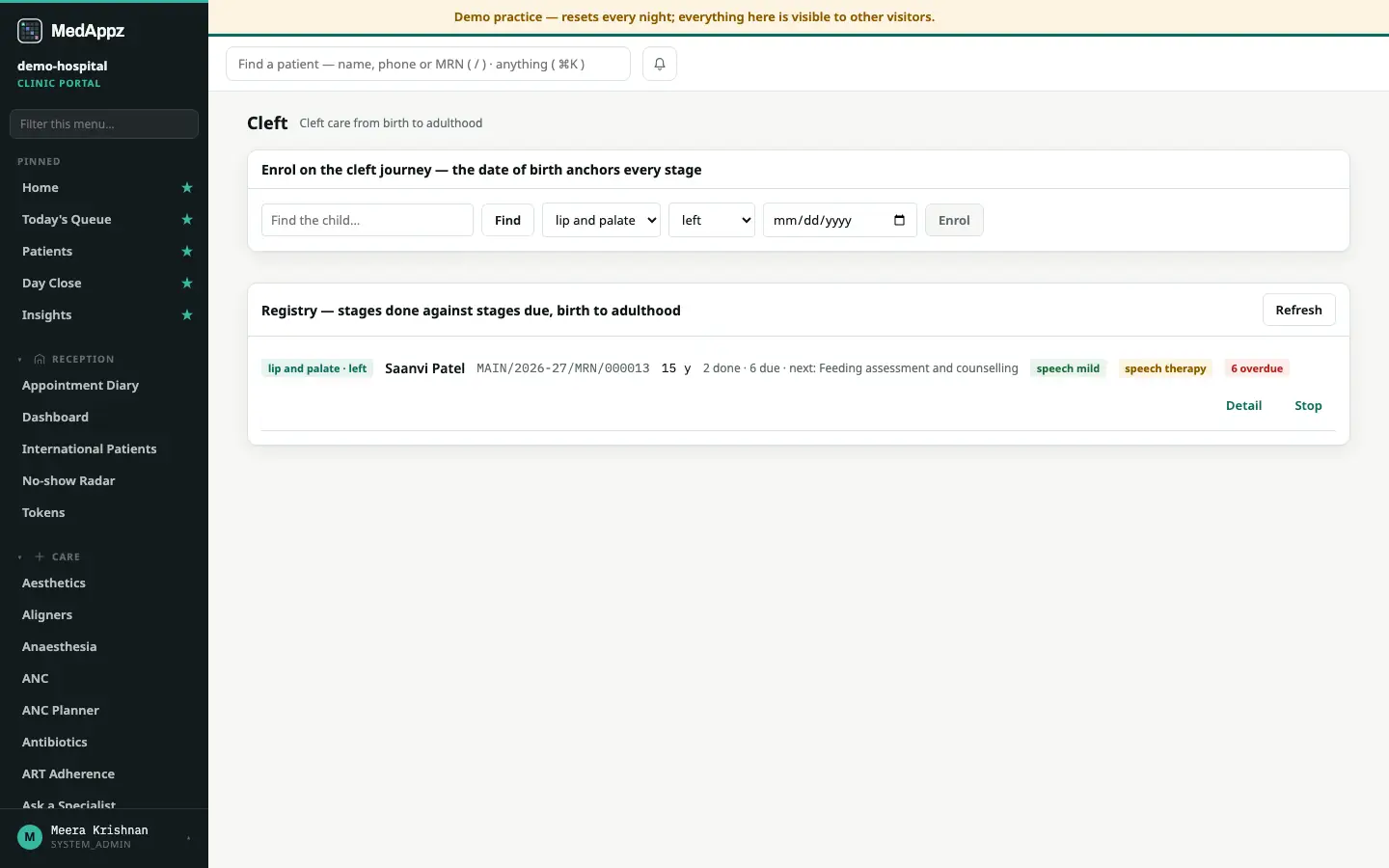Open Appointment Diary

80,386
